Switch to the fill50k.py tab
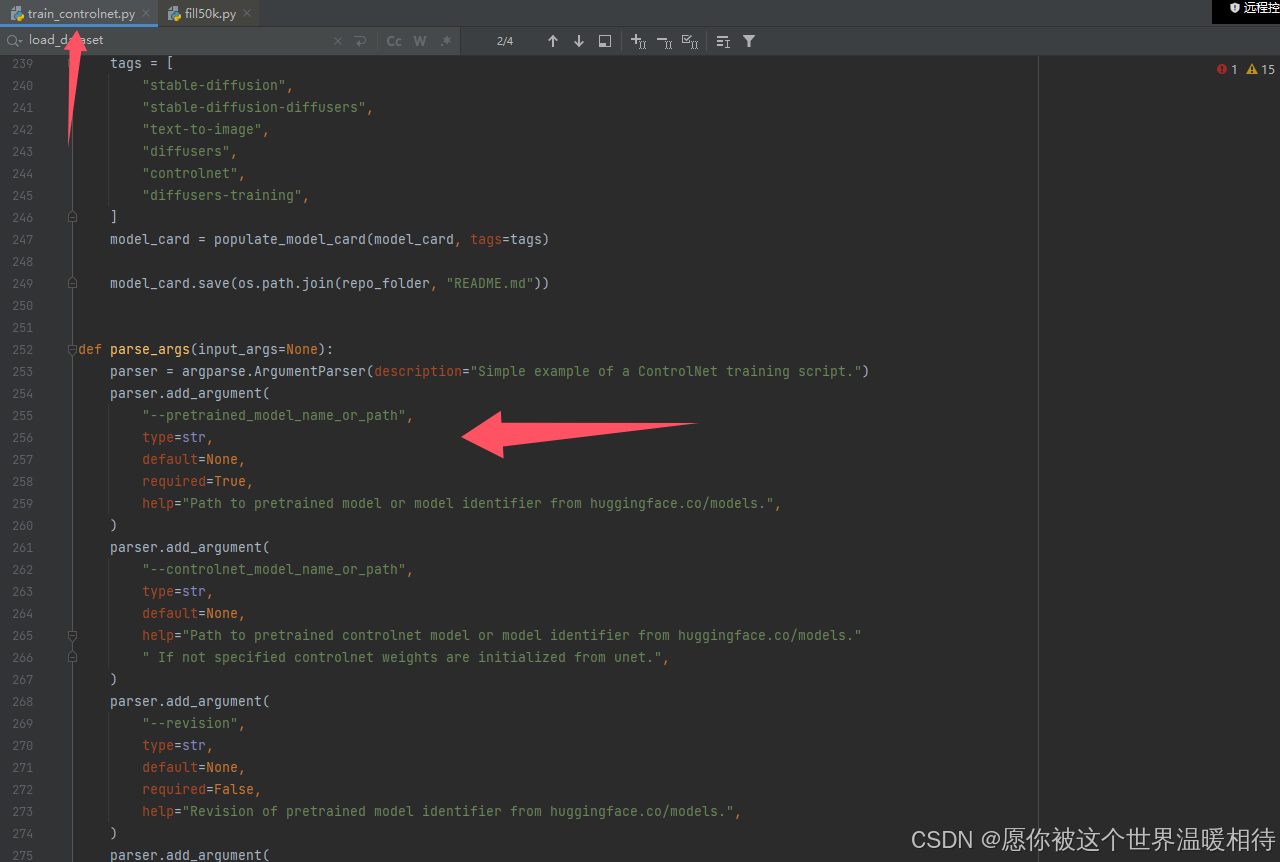The image size is (1280, 862). coord(210,14)
